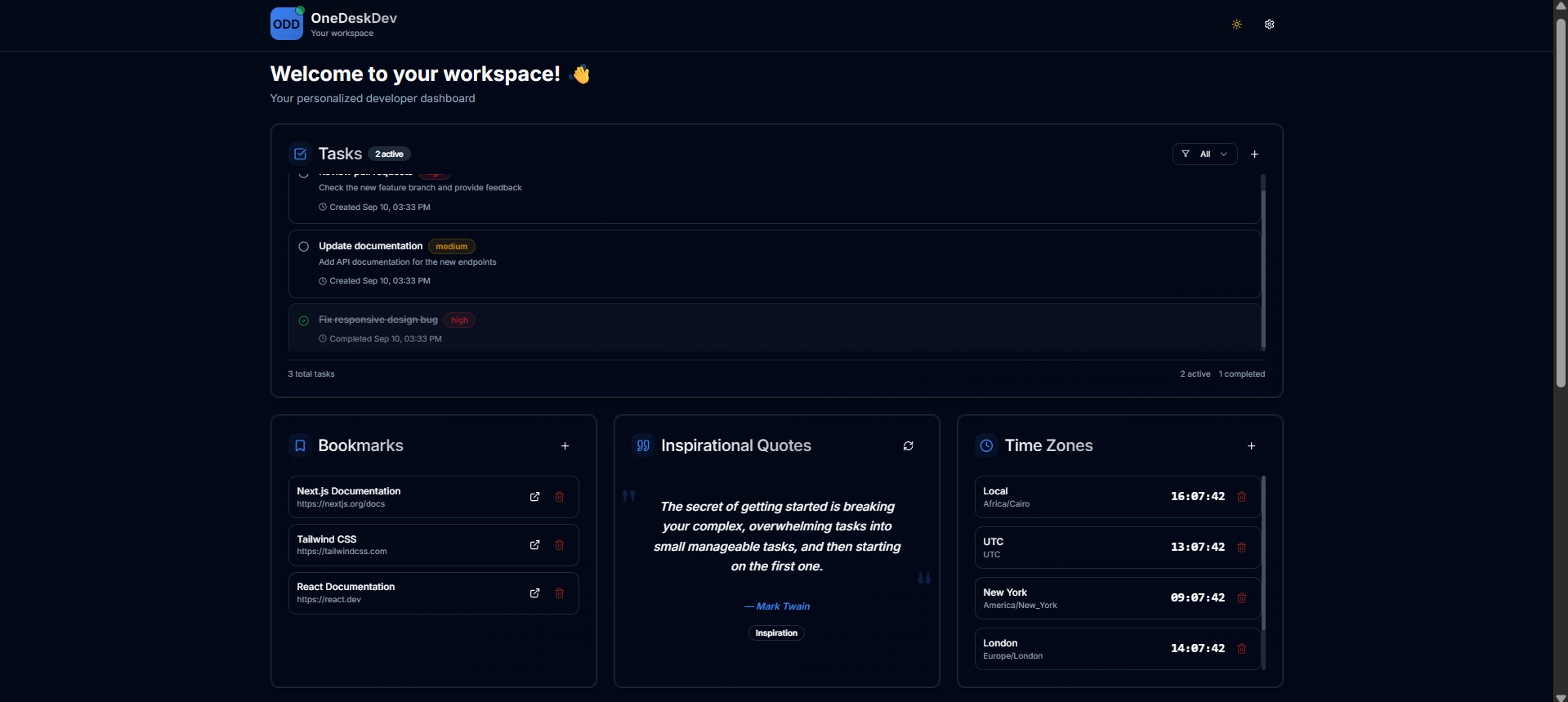Uncheck the completed Fix responsive design bug task
The height and width of the screenshot is (702, 1568).
304,321
